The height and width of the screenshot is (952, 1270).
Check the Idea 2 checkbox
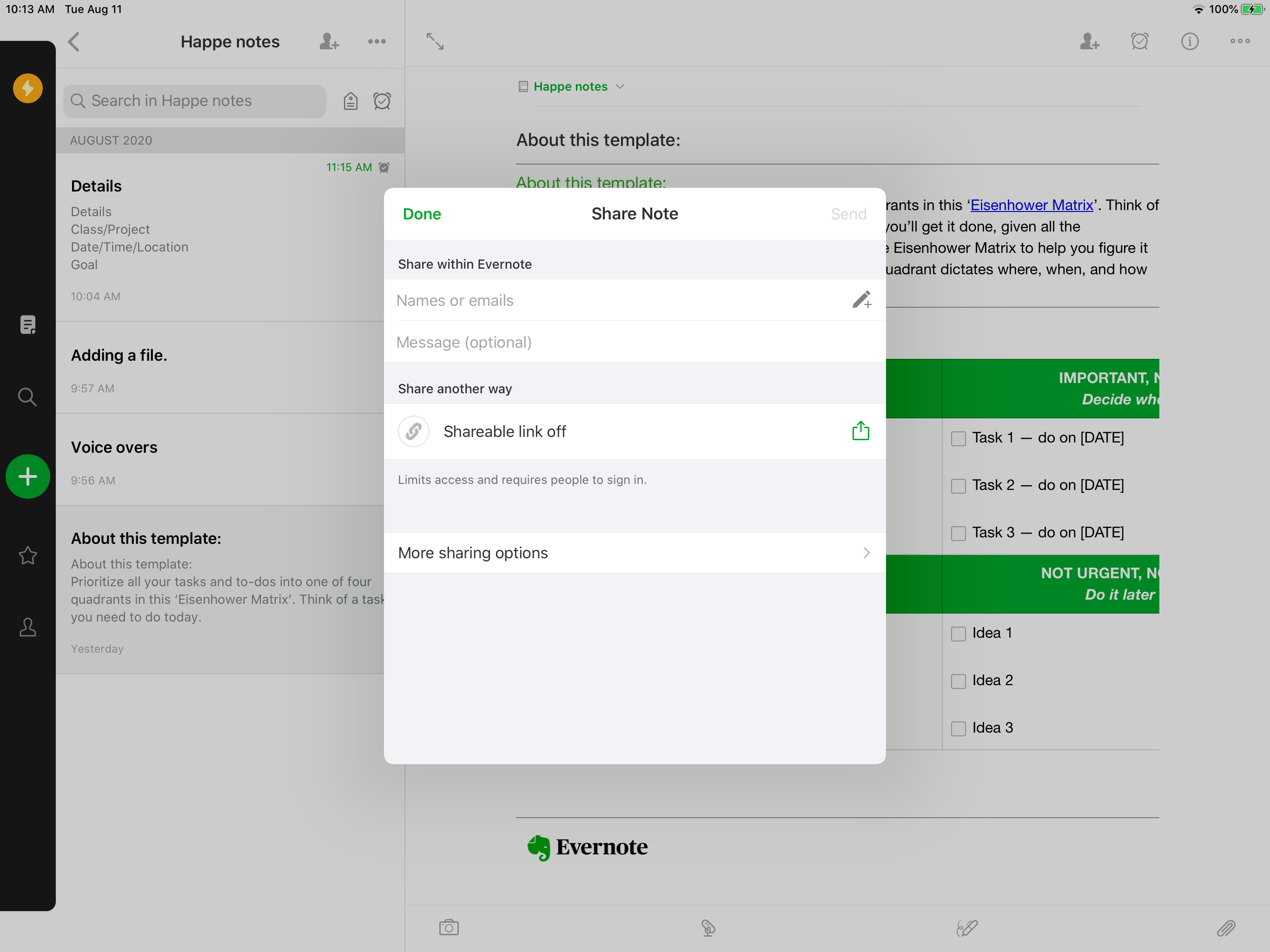tap(958, 681)
